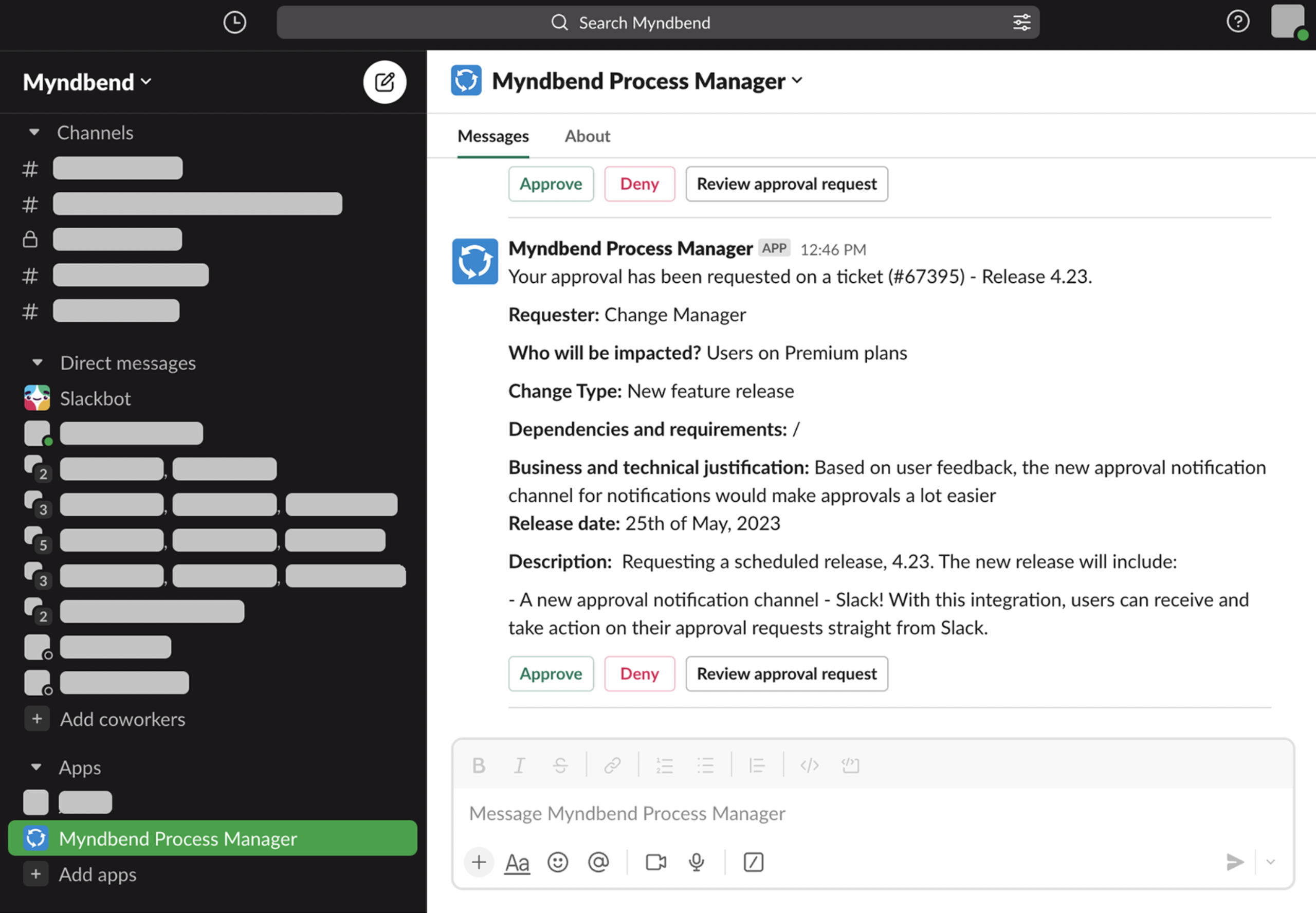Collapse the Channels section
Image resolution: width=1316 pixels, height=913 pixels.
point(34,132)
